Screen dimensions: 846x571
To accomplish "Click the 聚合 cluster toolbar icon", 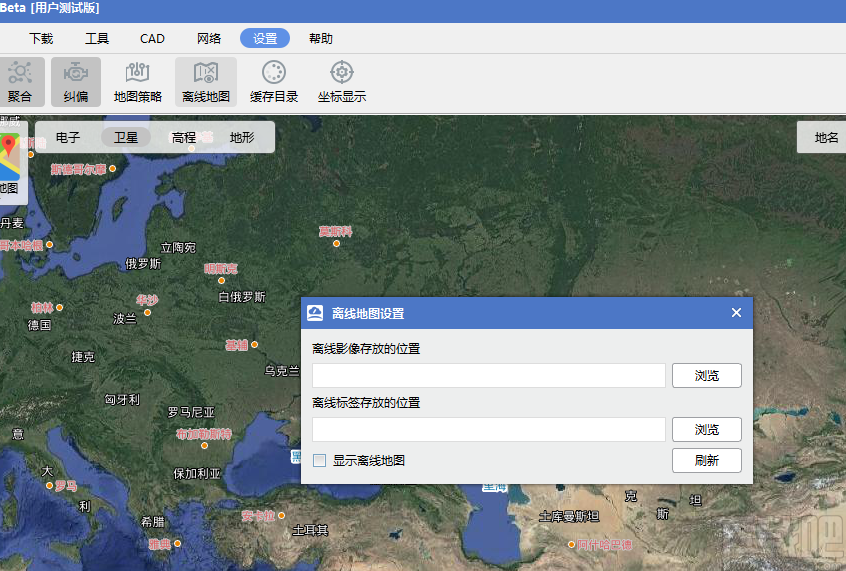I will [20, 81].
